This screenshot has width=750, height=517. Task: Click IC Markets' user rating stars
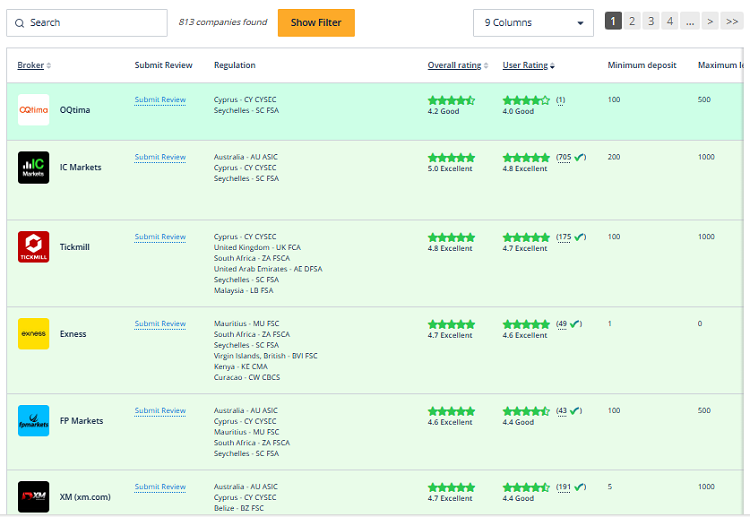526,157
